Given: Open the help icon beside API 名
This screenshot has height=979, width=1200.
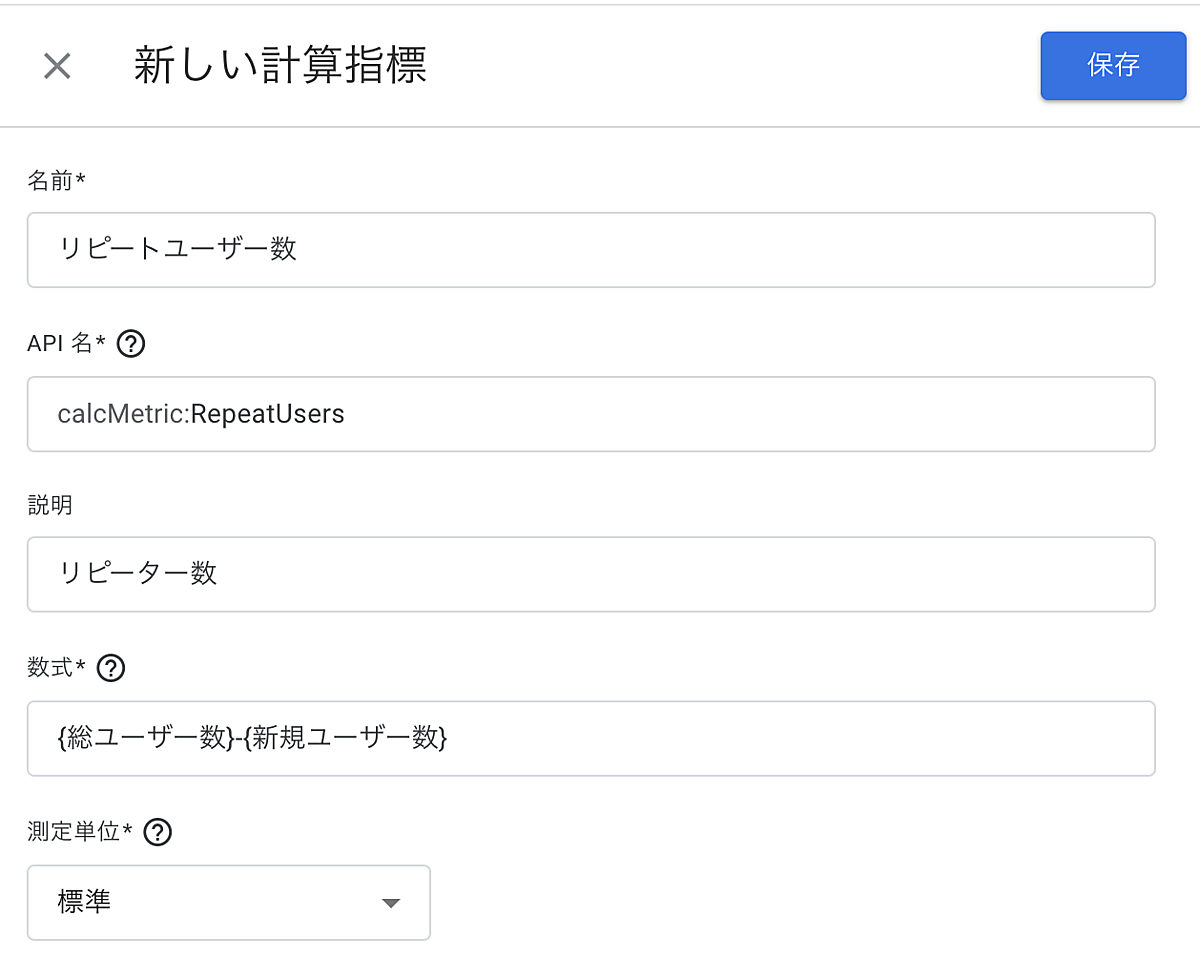Looking at the screenshot, I should 131,344.
